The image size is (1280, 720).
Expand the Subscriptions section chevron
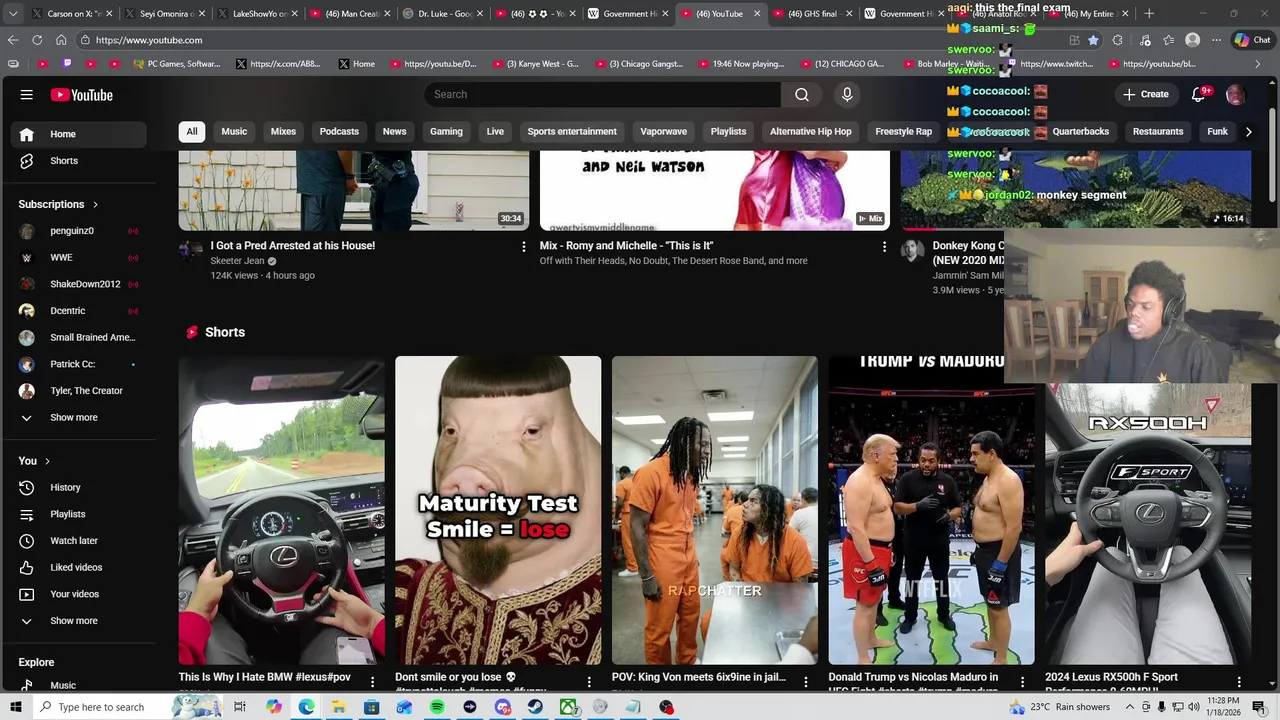pyautogui.click(x=96, y=204)
